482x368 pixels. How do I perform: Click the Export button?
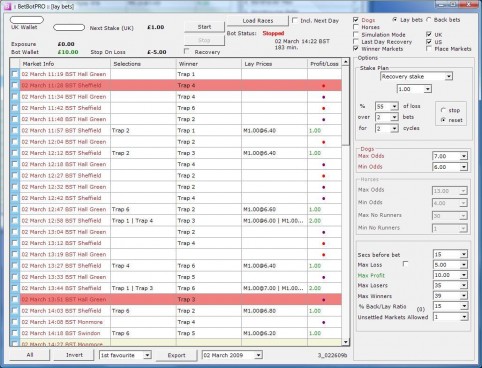tap(176, 355)
